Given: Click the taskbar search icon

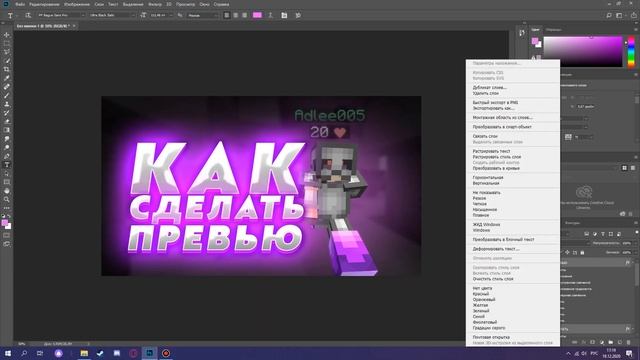Looking at the screenshot, I should (24, 353).
